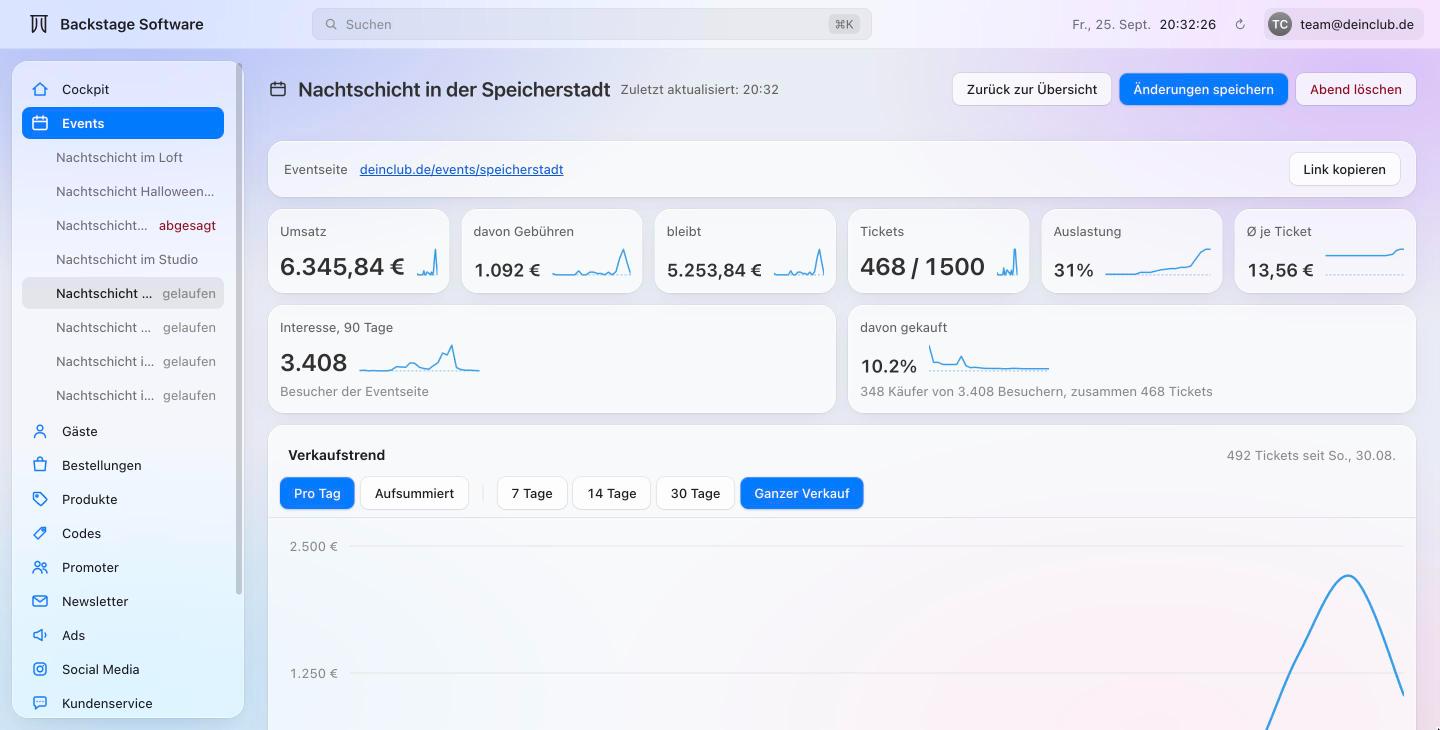Screen dimensions: 1440x730
Task: Select the 30 Tage time range
Action: pyautogui.click(x=695, y=493)
